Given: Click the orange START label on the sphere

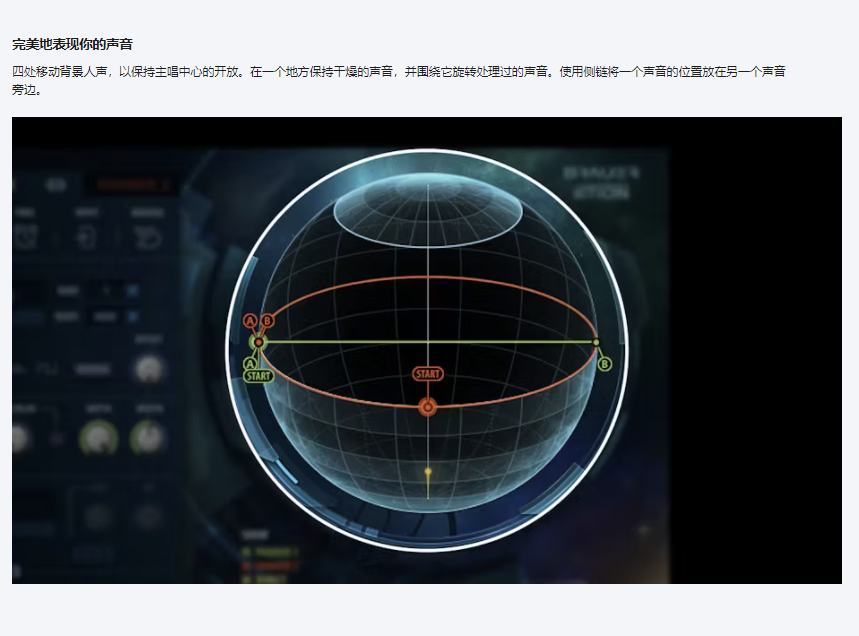Looking at the screenshot, I should click(x=428, y=374).
